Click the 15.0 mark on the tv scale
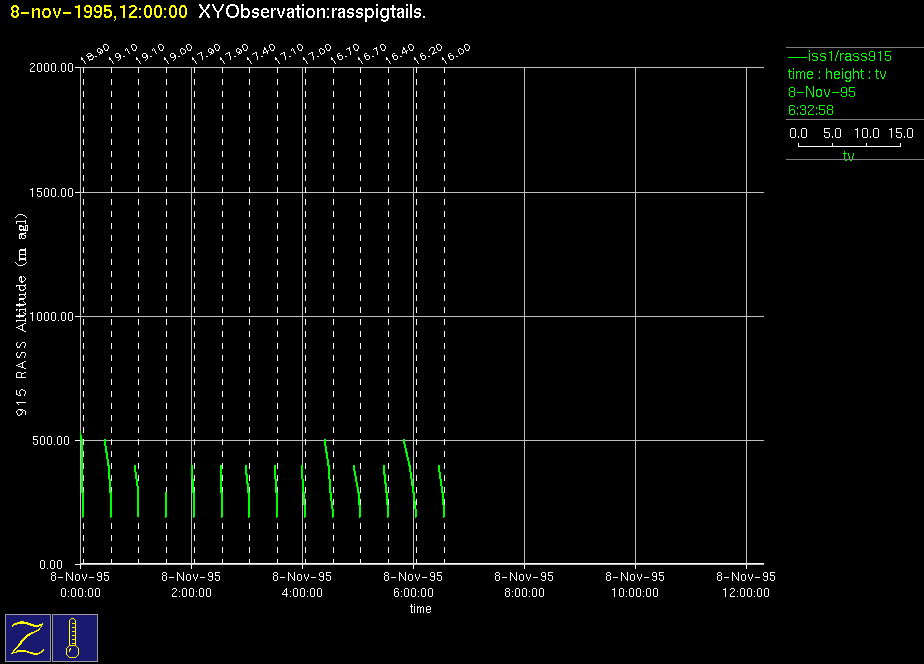Viewport: 924px width, 664px height. (x=900, y=133)
